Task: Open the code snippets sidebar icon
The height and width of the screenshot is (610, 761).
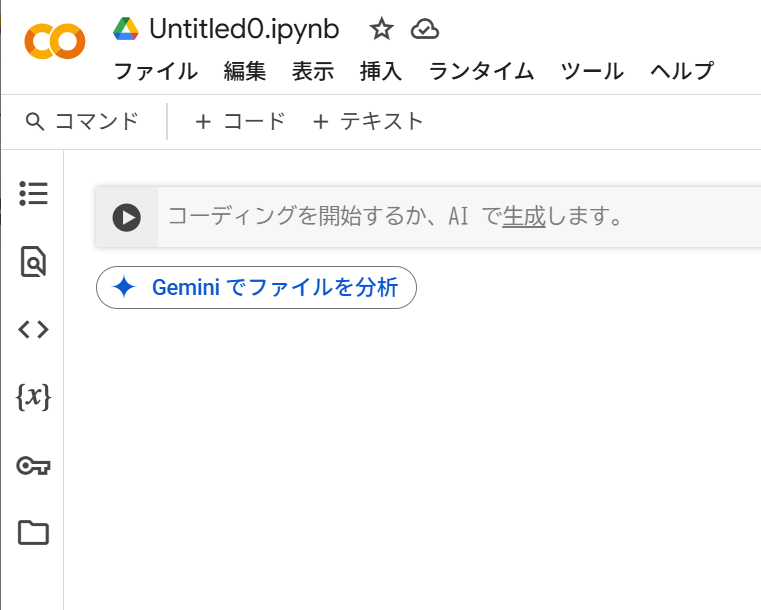Action: pos(33,330)
